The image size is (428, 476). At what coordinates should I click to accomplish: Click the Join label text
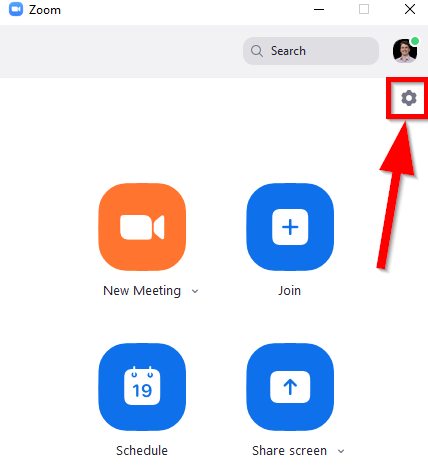[290, 291]
